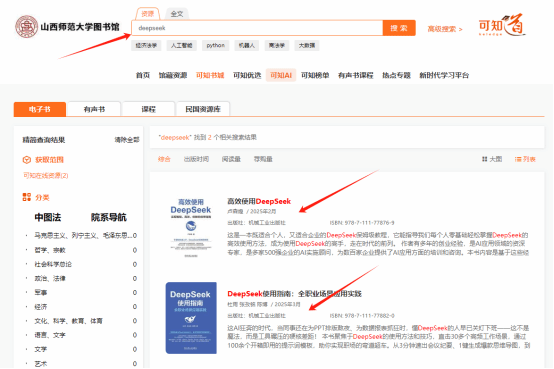The image size is (554, 369).
Task: Open 高级搜索 advanced search link
Action: (445, 29)
